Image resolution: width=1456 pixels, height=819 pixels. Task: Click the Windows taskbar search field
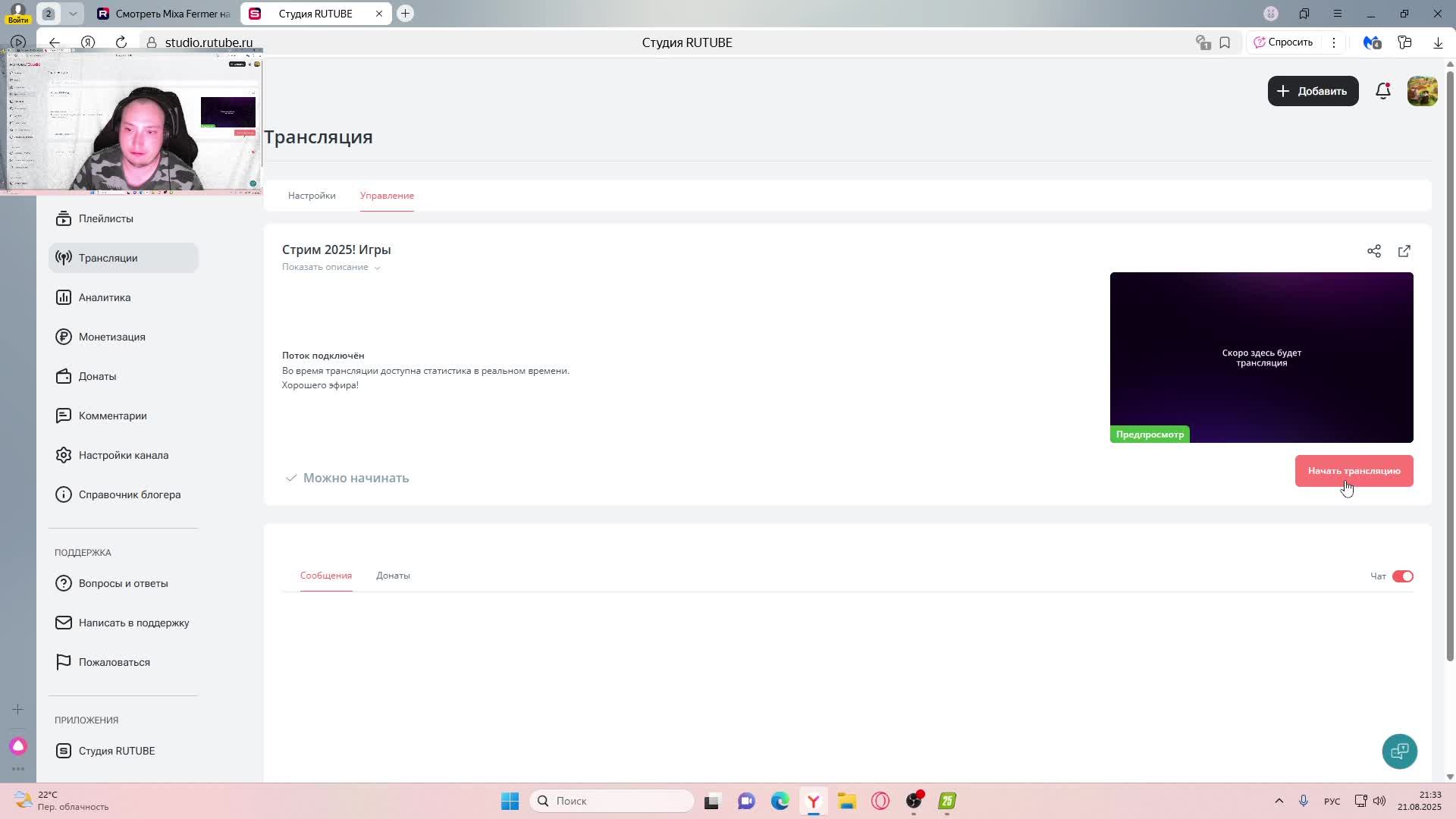coord(611,801)
